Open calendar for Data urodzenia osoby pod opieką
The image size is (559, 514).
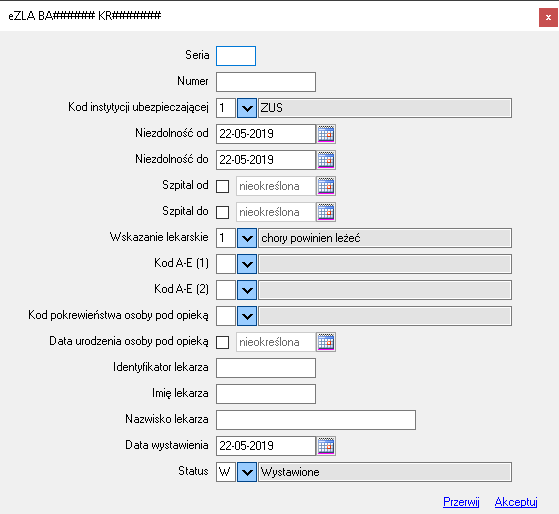(x=326, y=342)
